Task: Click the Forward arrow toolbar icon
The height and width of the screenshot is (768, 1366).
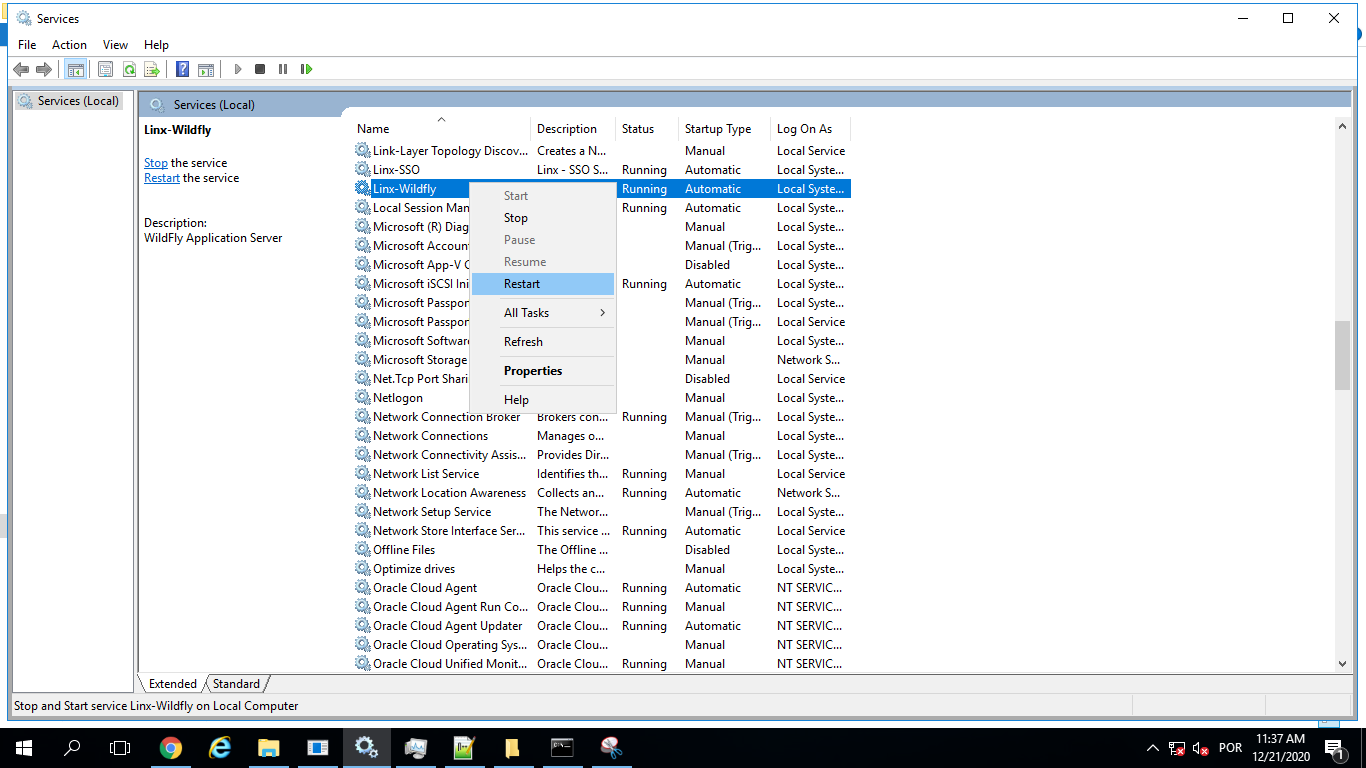Action: pyautogui.click(x=43, y=69)
